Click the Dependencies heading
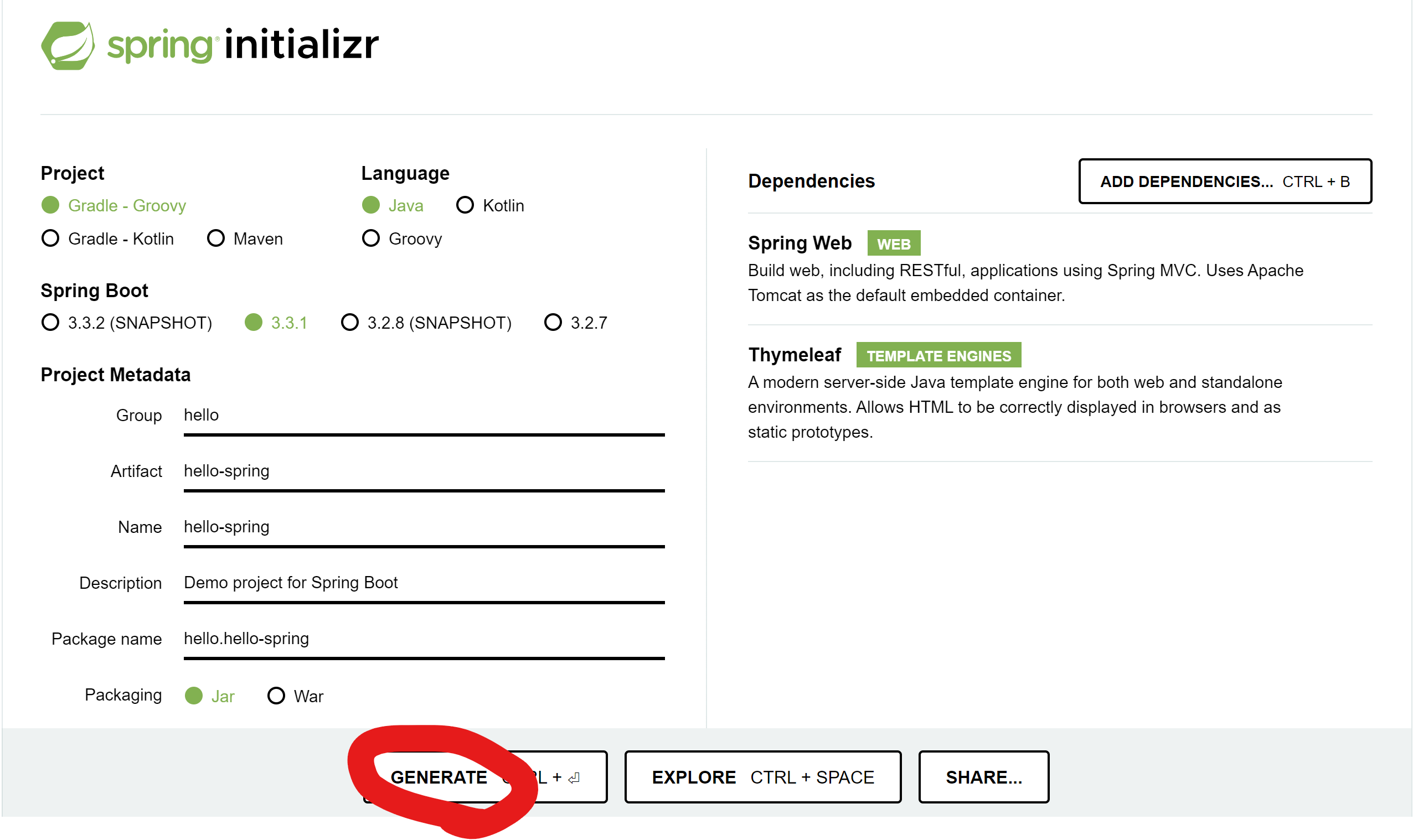The image size is (1413, 840). click(811, 181)
